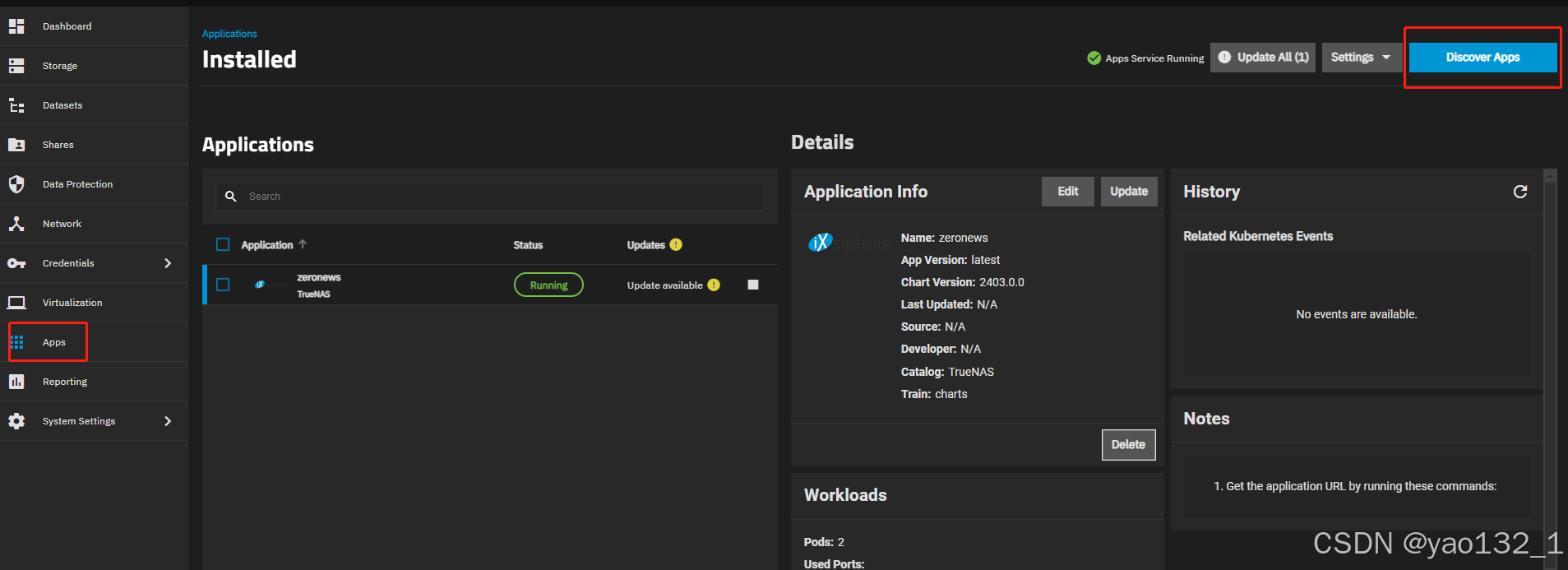
Task: Delete the zeronews application
Action: [1128, 445]
